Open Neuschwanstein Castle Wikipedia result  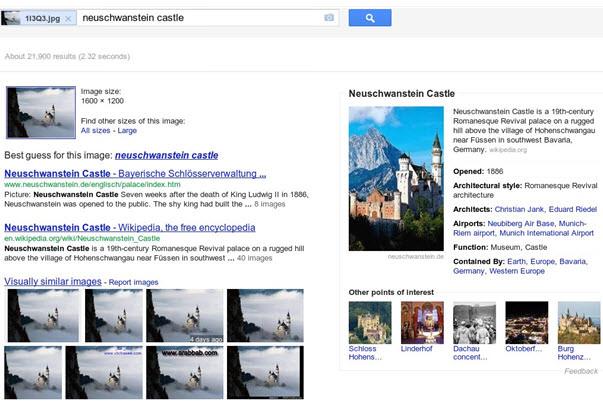point(130,227)
